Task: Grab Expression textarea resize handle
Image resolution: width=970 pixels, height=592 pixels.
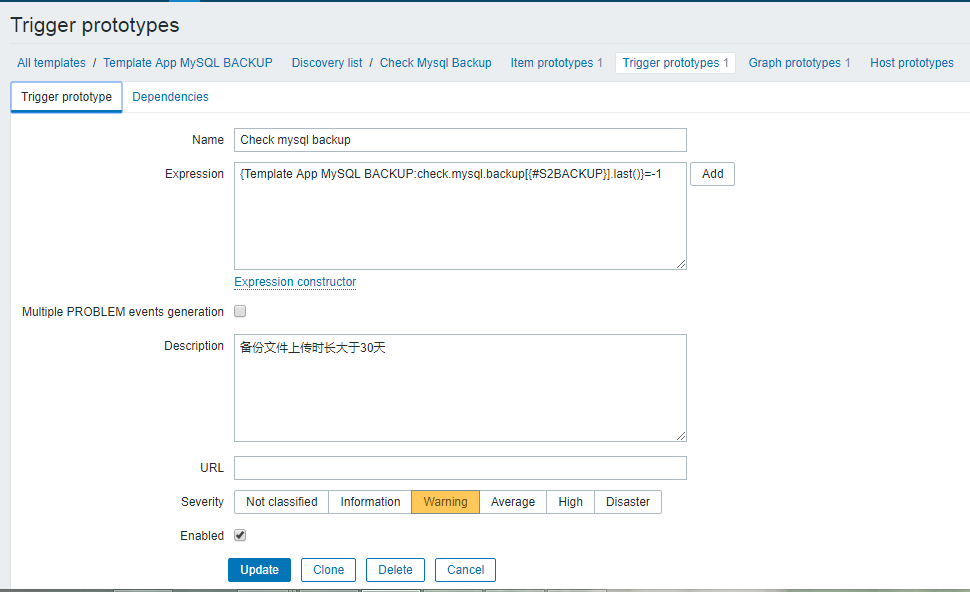Action: click(681, 264)
